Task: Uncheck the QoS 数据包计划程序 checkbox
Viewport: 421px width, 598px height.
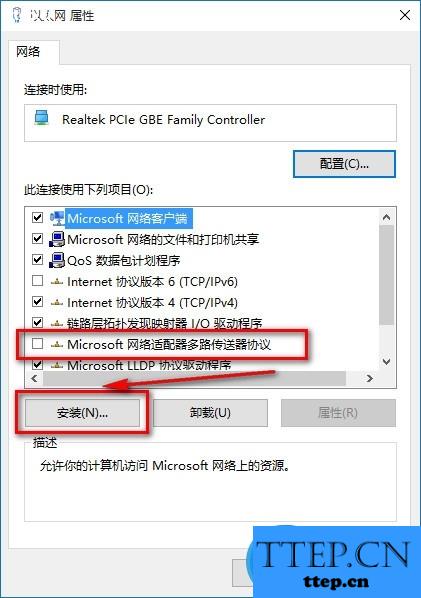Action: coord(37,260)
